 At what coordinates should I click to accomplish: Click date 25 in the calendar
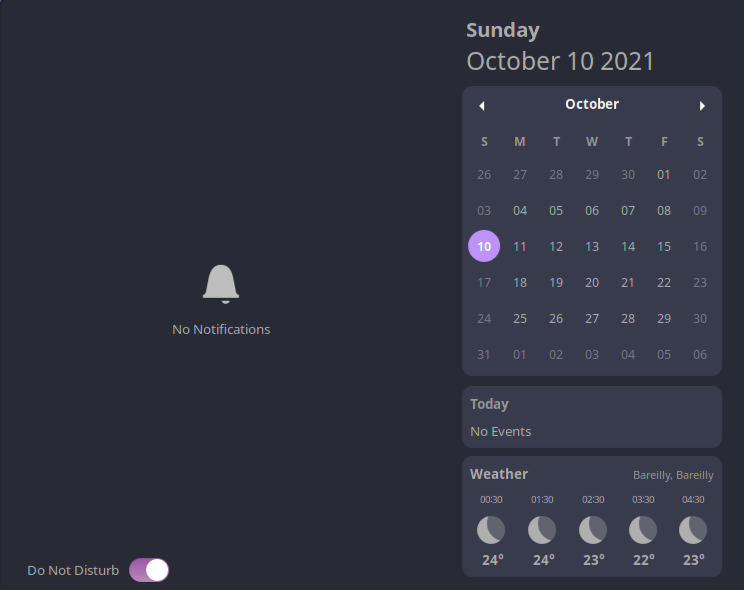(520, 318)
